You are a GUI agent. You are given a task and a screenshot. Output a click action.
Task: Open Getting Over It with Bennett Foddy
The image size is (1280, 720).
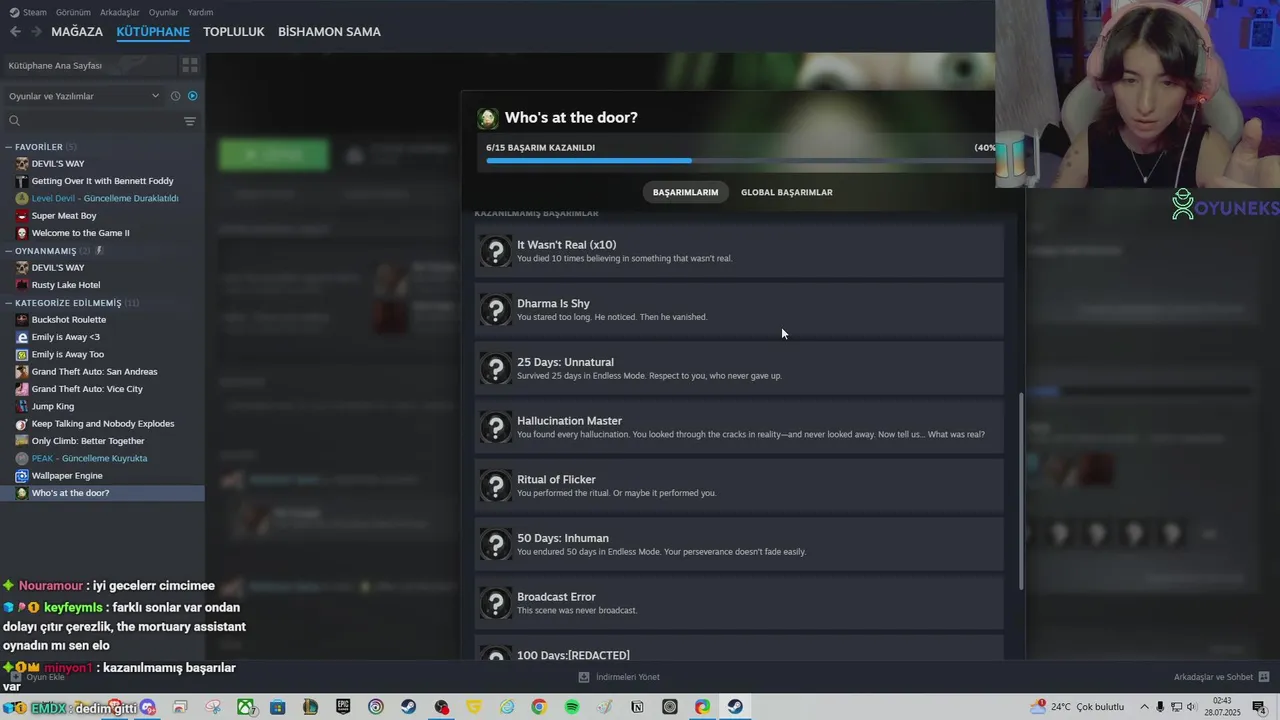tap(102, 181)
